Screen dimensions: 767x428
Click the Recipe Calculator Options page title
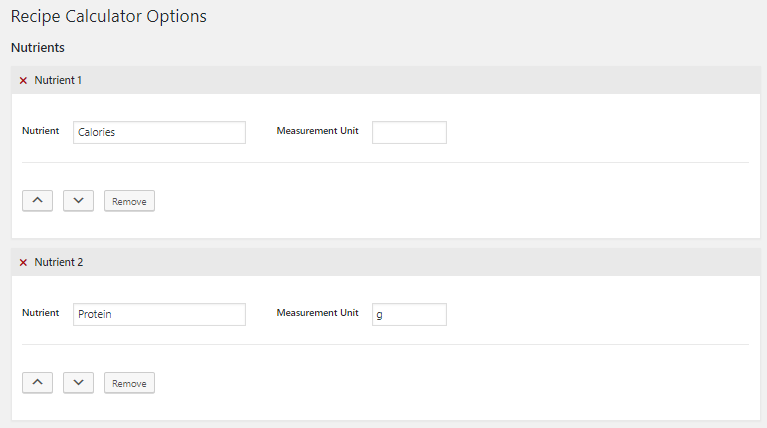(x=109, y=16)
